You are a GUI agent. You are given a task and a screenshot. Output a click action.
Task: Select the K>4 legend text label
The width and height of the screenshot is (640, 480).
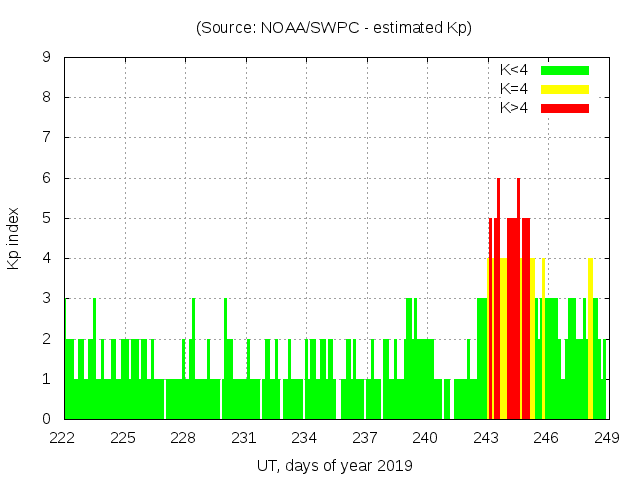(514, 107)
